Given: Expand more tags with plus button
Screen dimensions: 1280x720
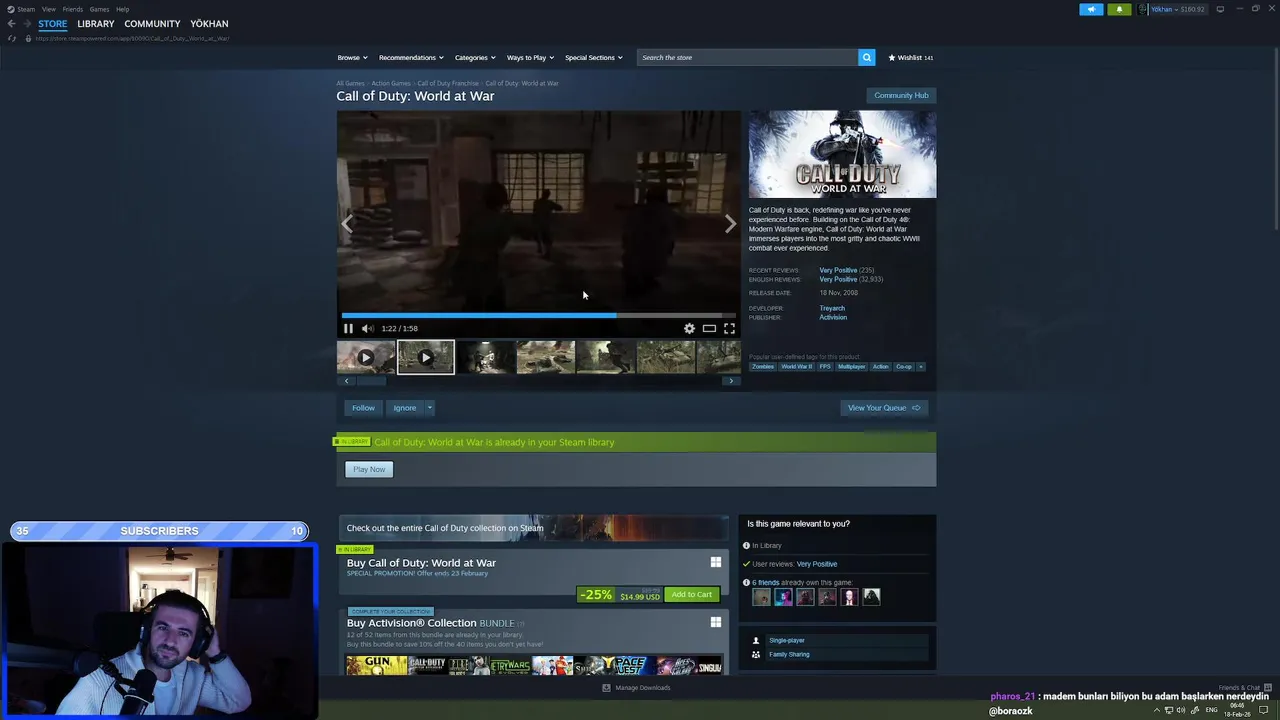Looking at the screenshot, I should [921, 366].
